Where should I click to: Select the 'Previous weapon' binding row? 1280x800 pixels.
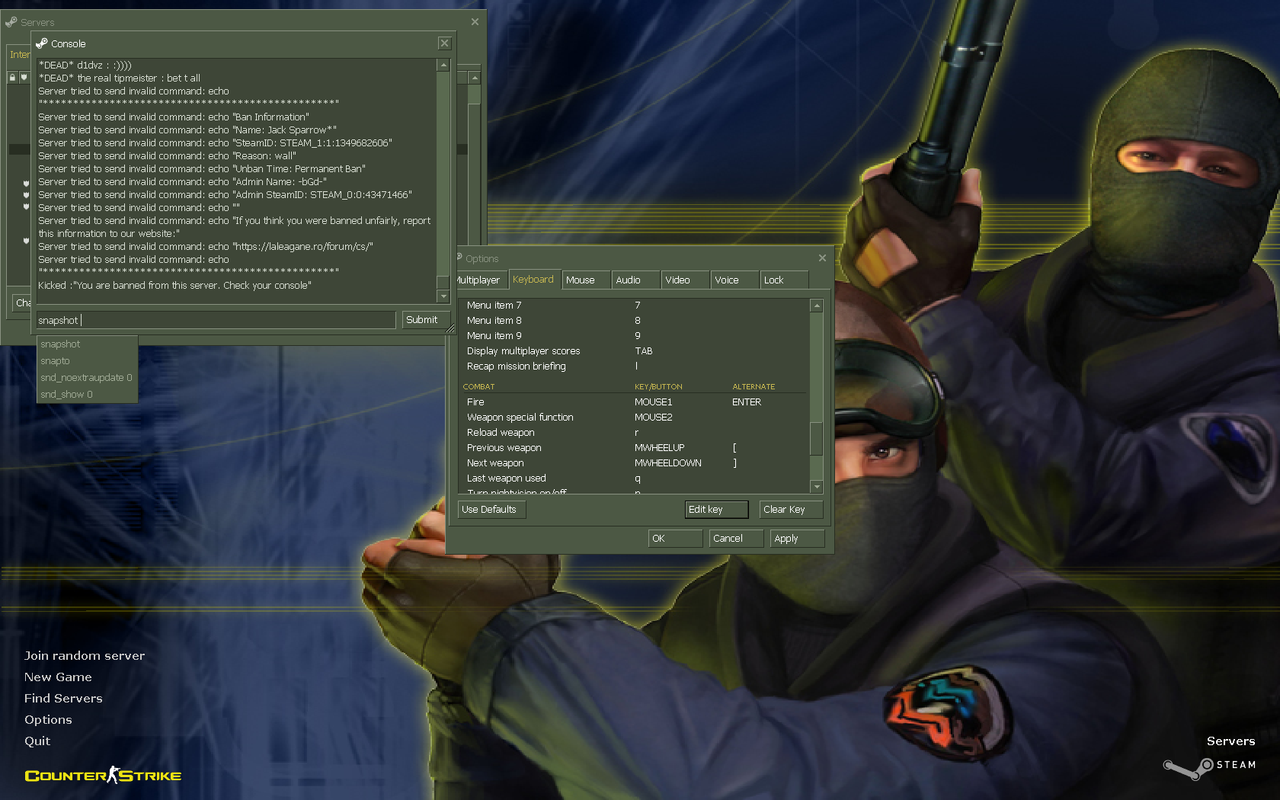coord(633,448)
